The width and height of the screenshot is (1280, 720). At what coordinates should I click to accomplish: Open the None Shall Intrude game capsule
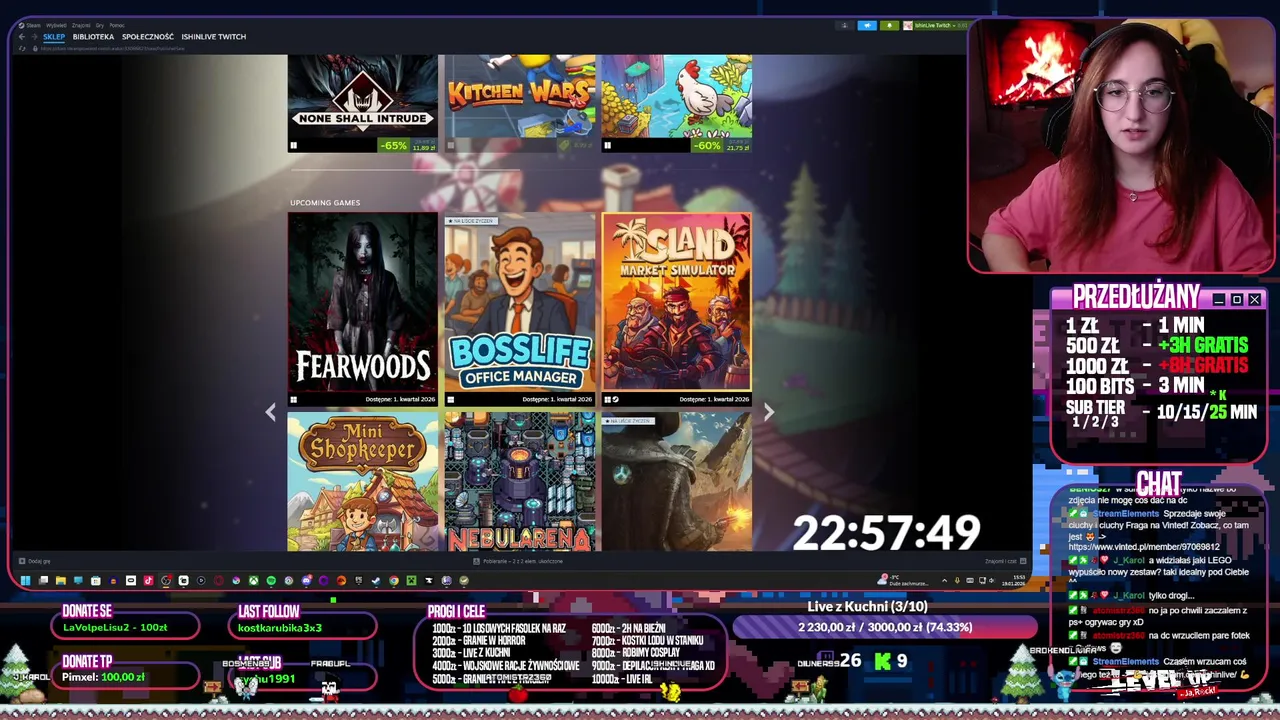tap(362, 103)
